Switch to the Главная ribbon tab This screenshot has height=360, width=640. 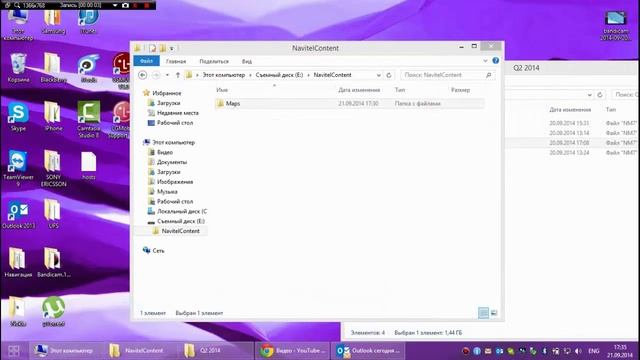point(176,61)
